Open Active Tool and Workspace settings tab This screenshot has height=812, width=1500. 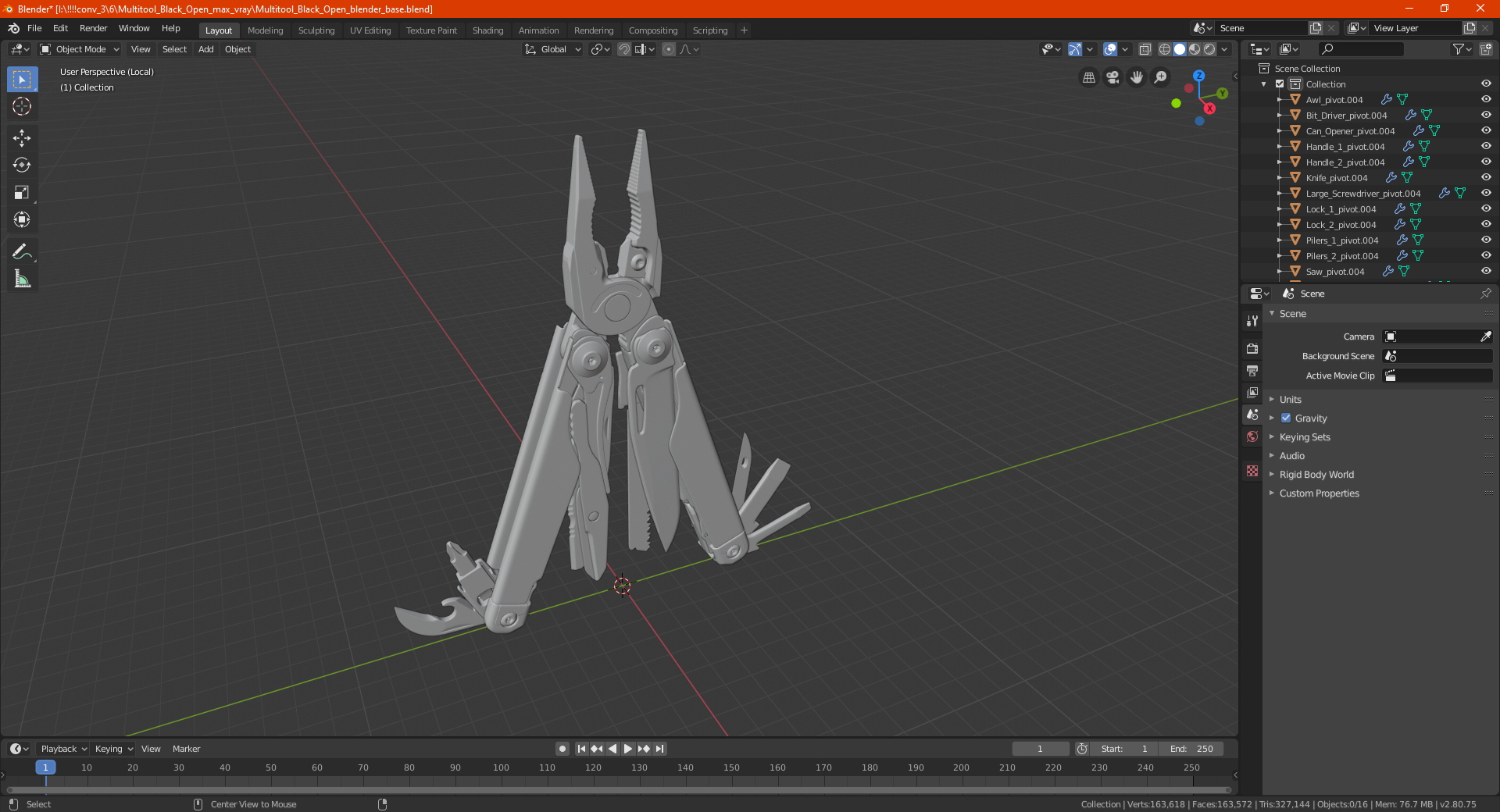[x=1252, y=320]
